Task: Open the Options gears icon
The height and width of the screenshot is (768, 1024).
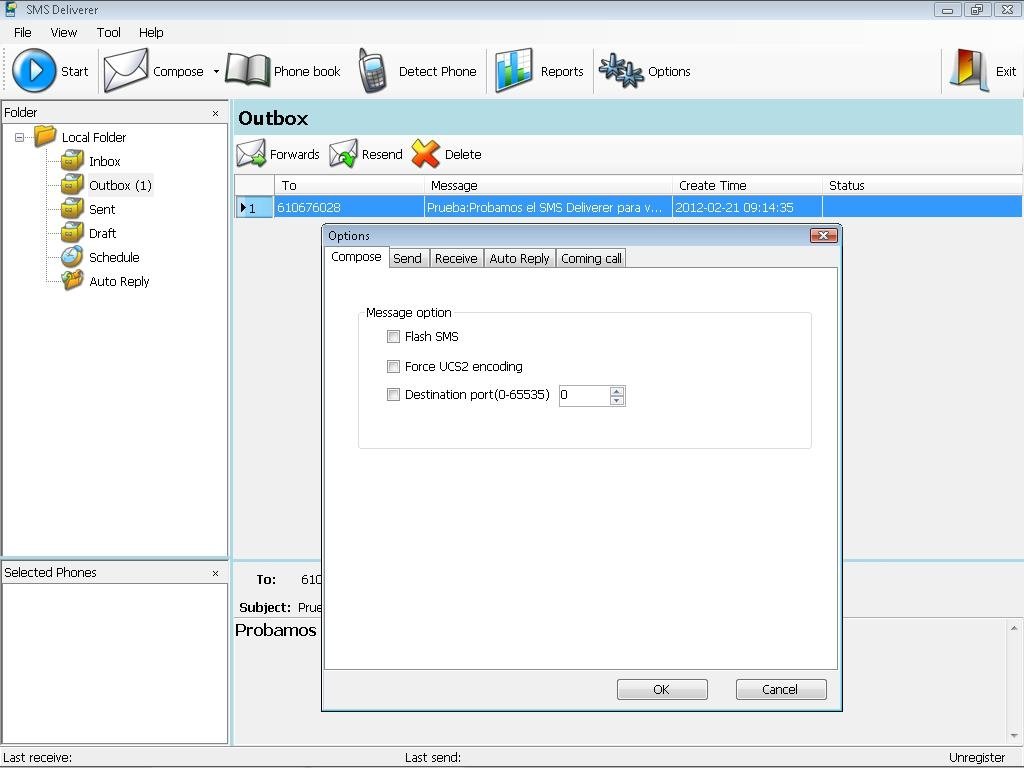Action: pos(621,71)
